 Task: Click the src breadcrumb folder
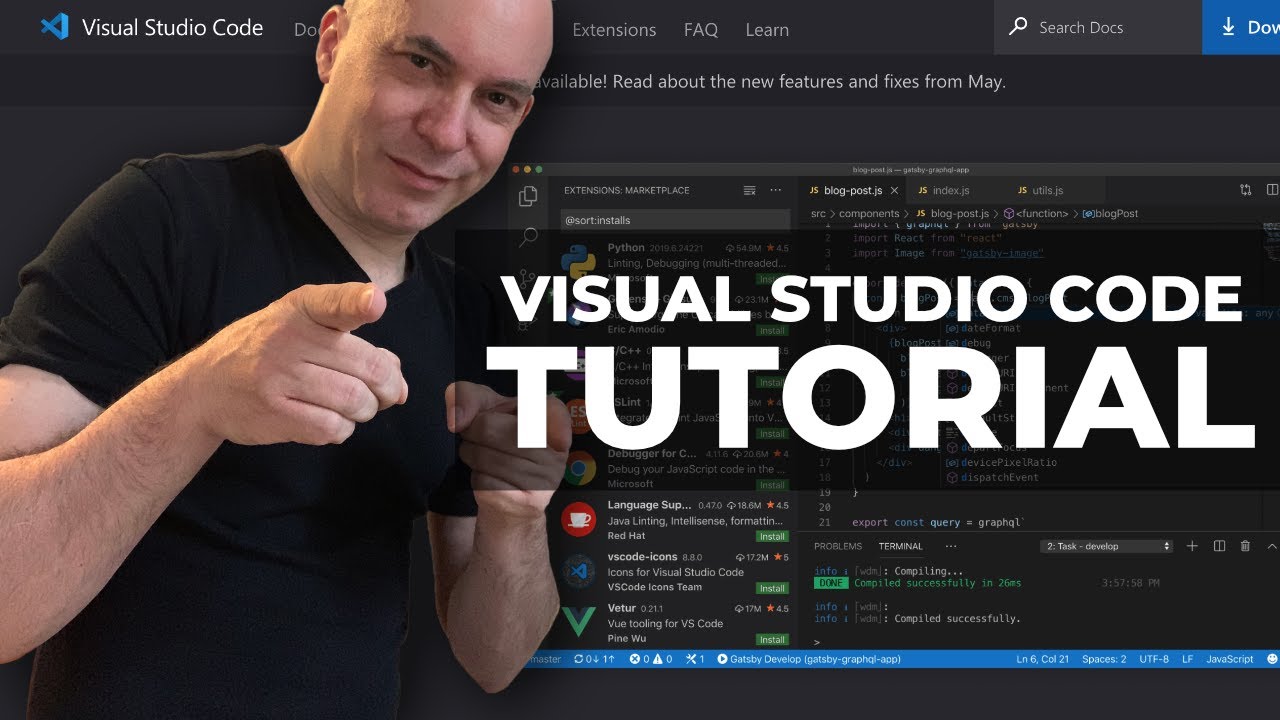tap(818, 213)
